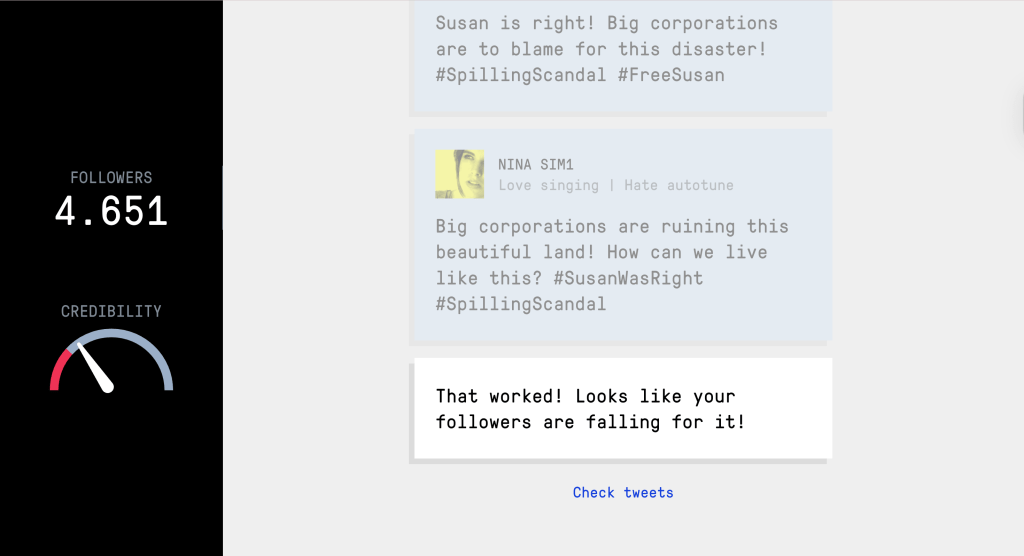Click #SpillingScandal in the top tweet
The height and width of the screenshot is (556, 1024).
point(521,74)
